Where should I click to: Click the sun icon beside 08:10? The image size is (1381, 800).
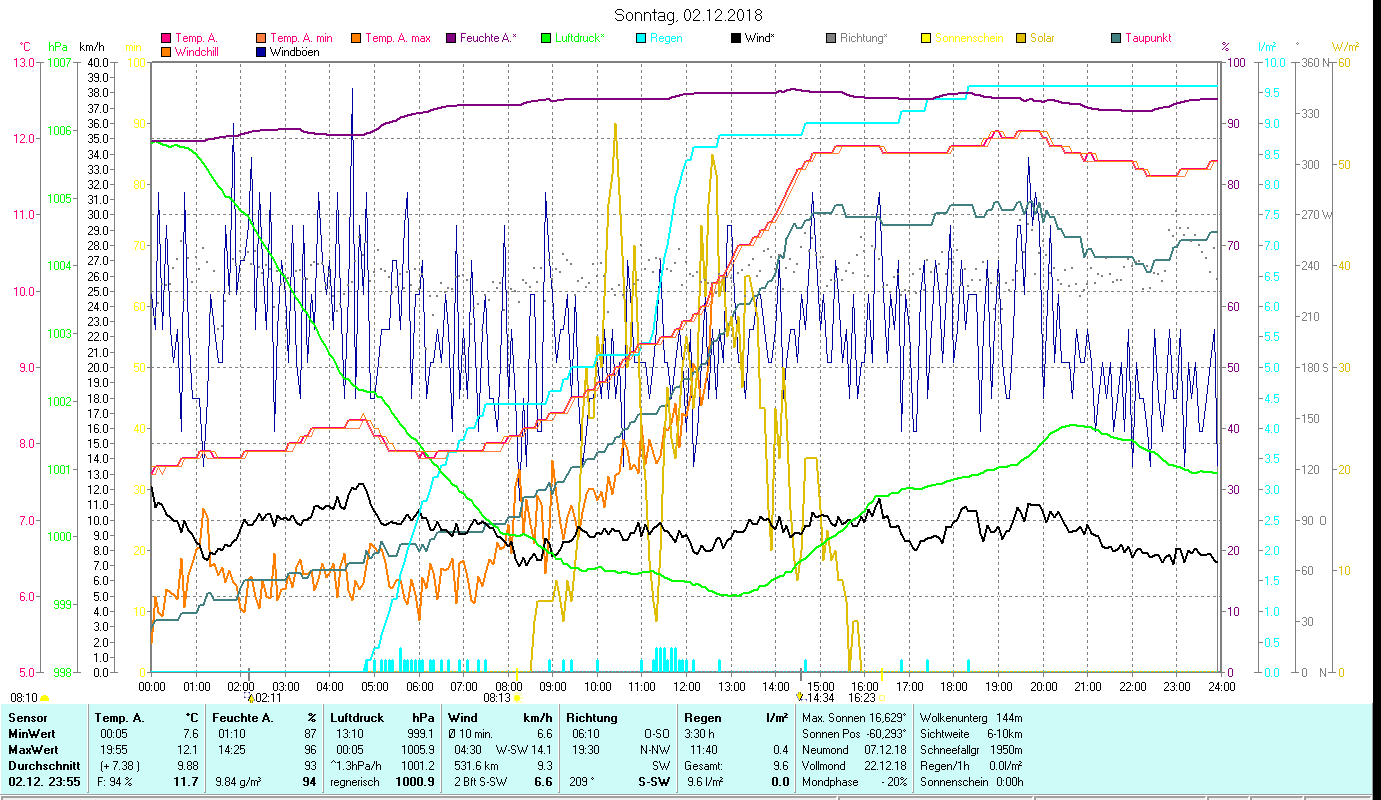pos(44,698)
